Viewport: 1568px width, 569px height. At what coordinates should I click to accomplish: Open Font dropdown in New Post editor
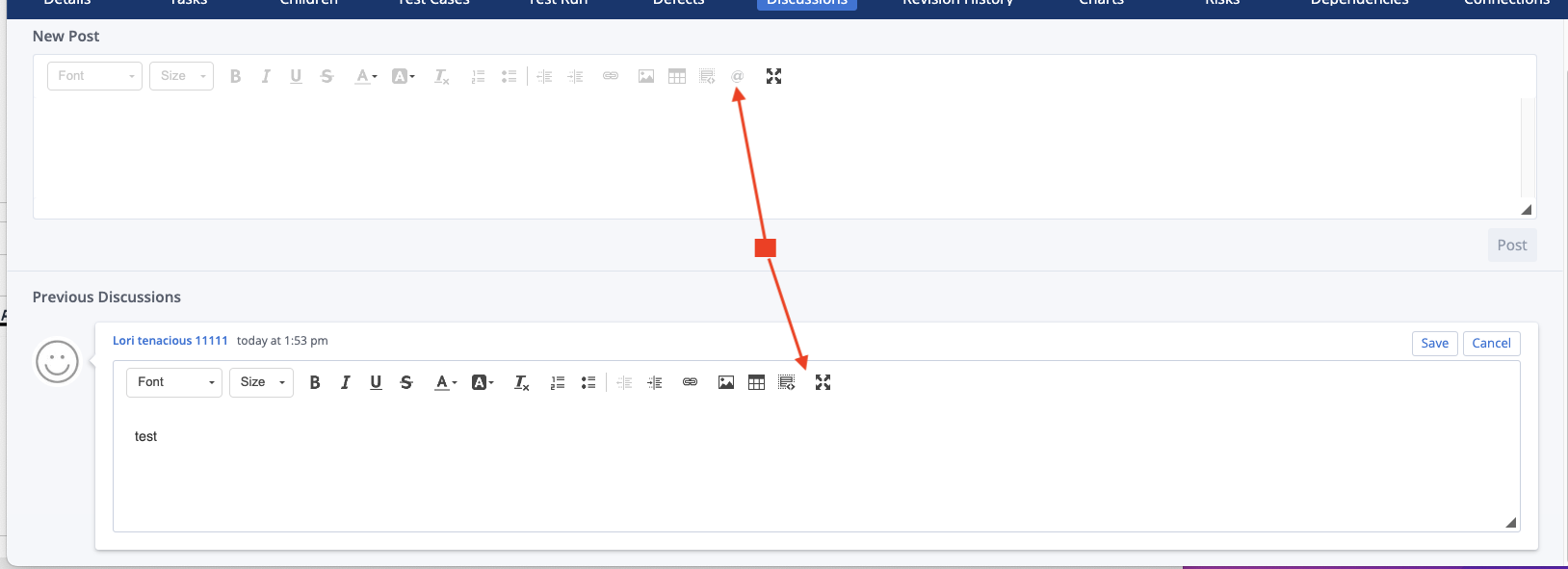tap(94, 76)
